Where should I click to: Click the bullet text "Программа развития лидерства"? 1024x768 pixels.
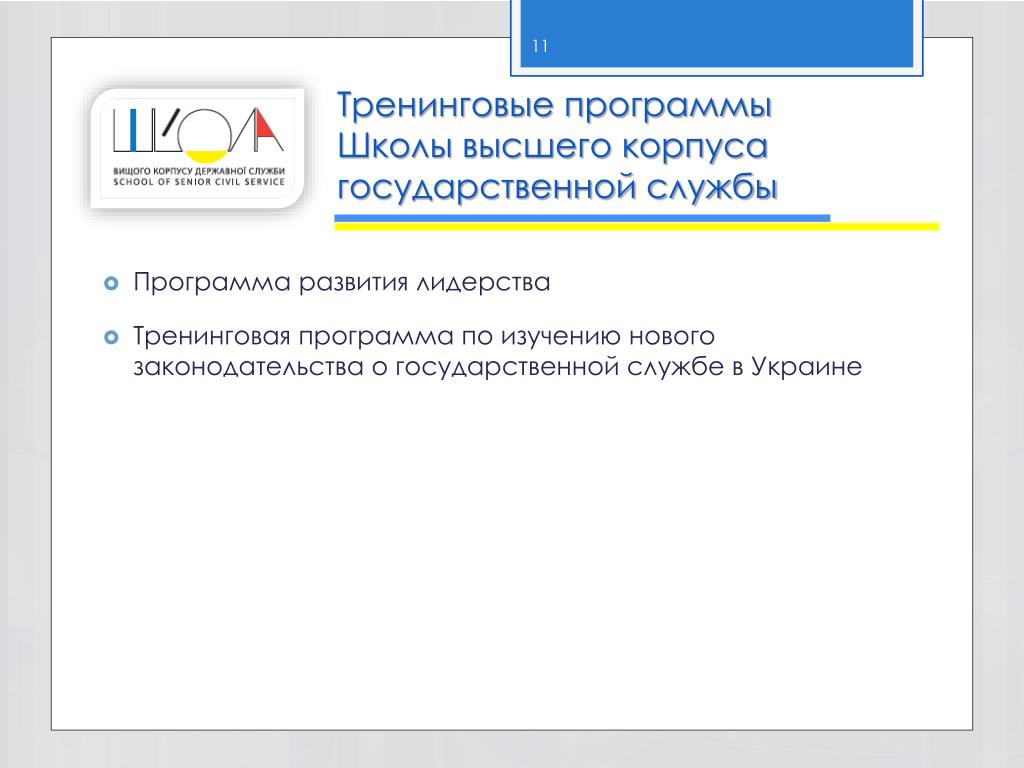[x=342, y=283]
